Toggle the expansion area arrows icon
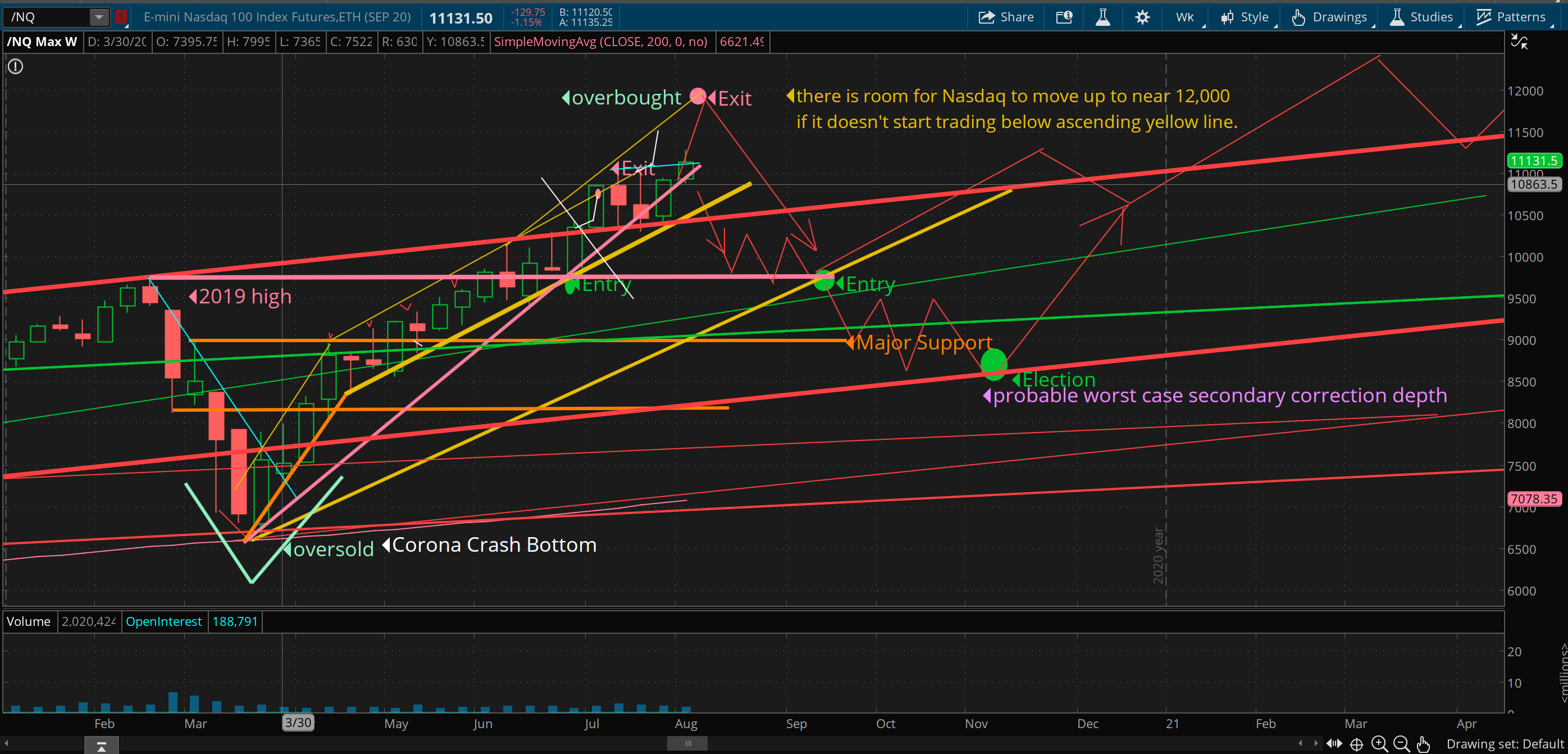1568x754 pixels. (1334, 744)
